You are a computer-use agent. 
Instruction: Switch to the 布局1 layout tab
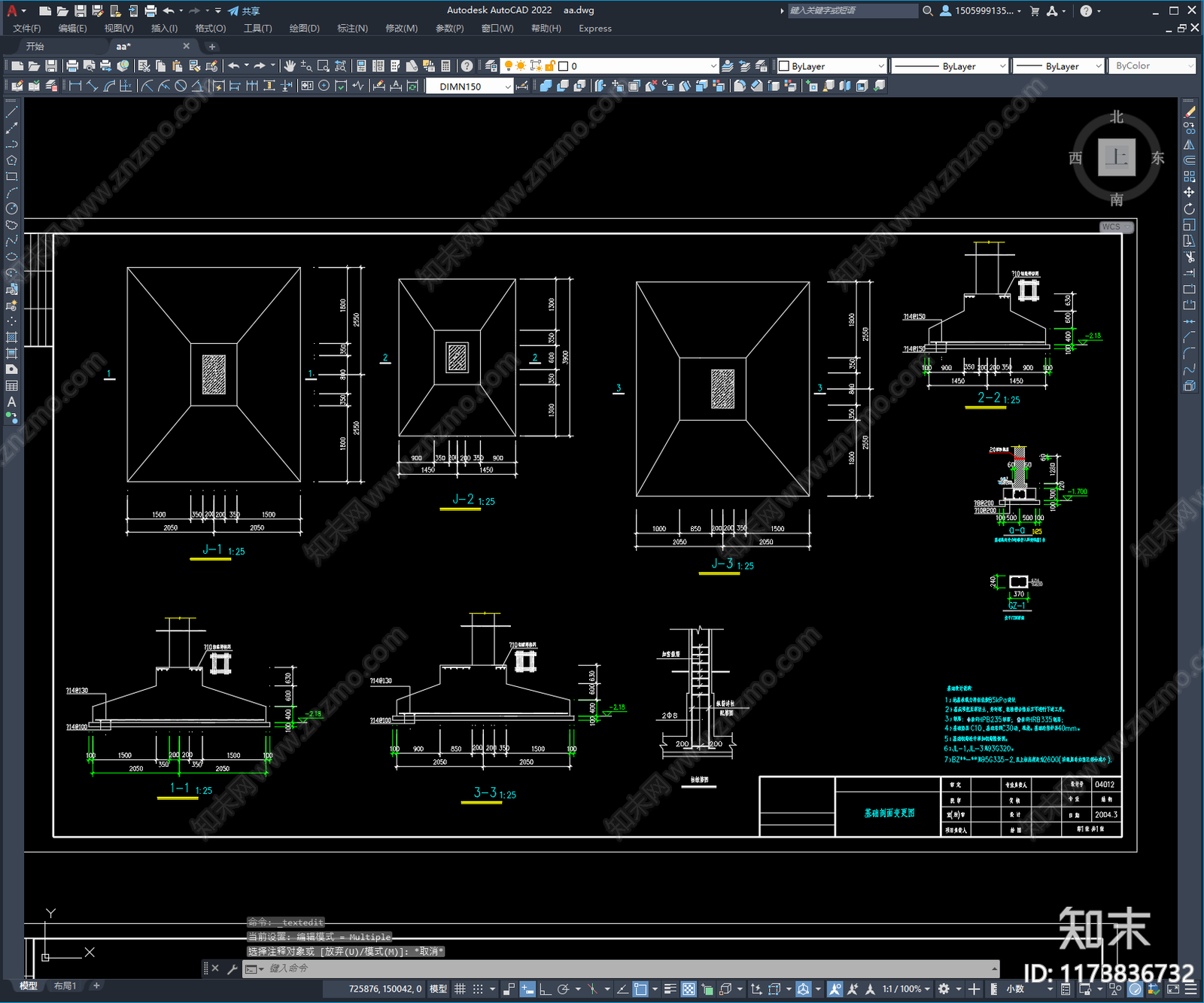click(x=65, y=986)
